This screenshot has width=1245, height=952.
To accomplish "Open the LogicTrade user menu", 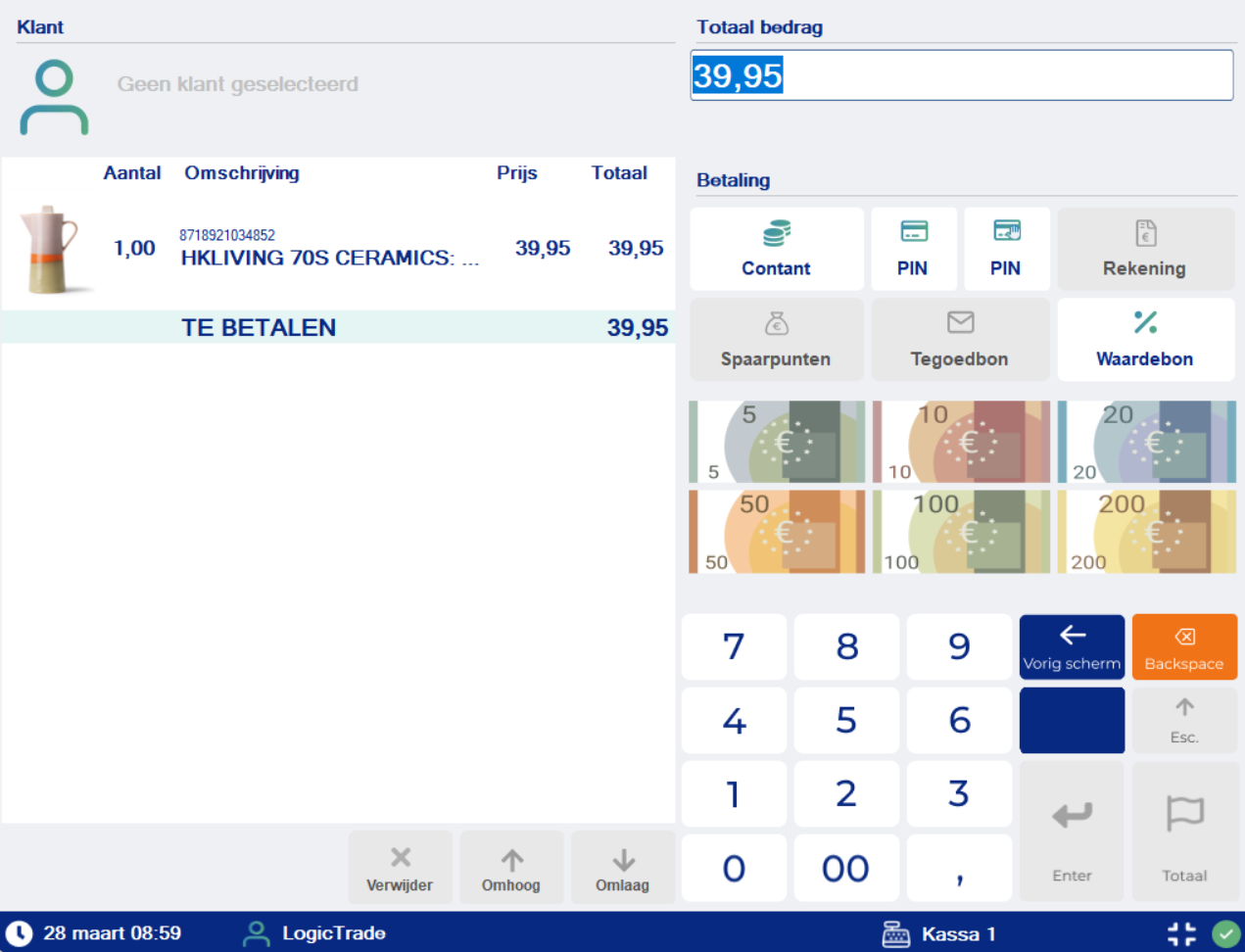I will tap(315, 933).
